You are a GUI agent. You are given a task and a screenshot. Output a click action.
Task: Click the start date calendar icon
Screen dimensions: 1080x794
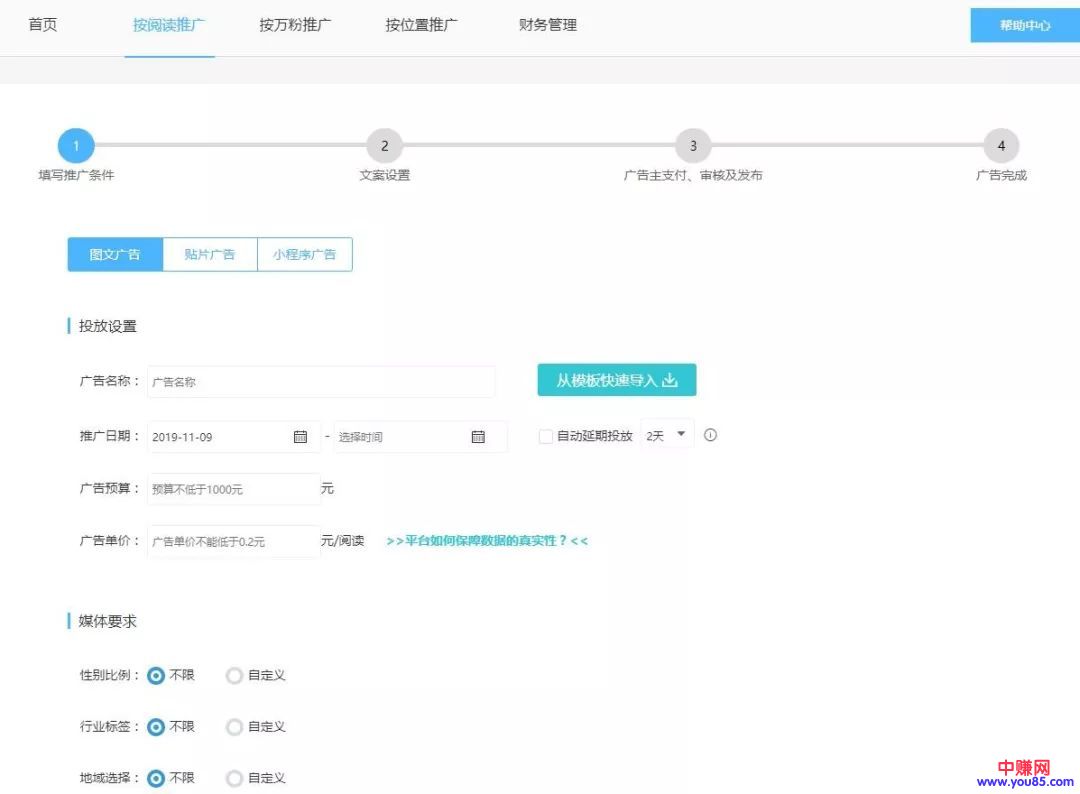tap(300, 437)
